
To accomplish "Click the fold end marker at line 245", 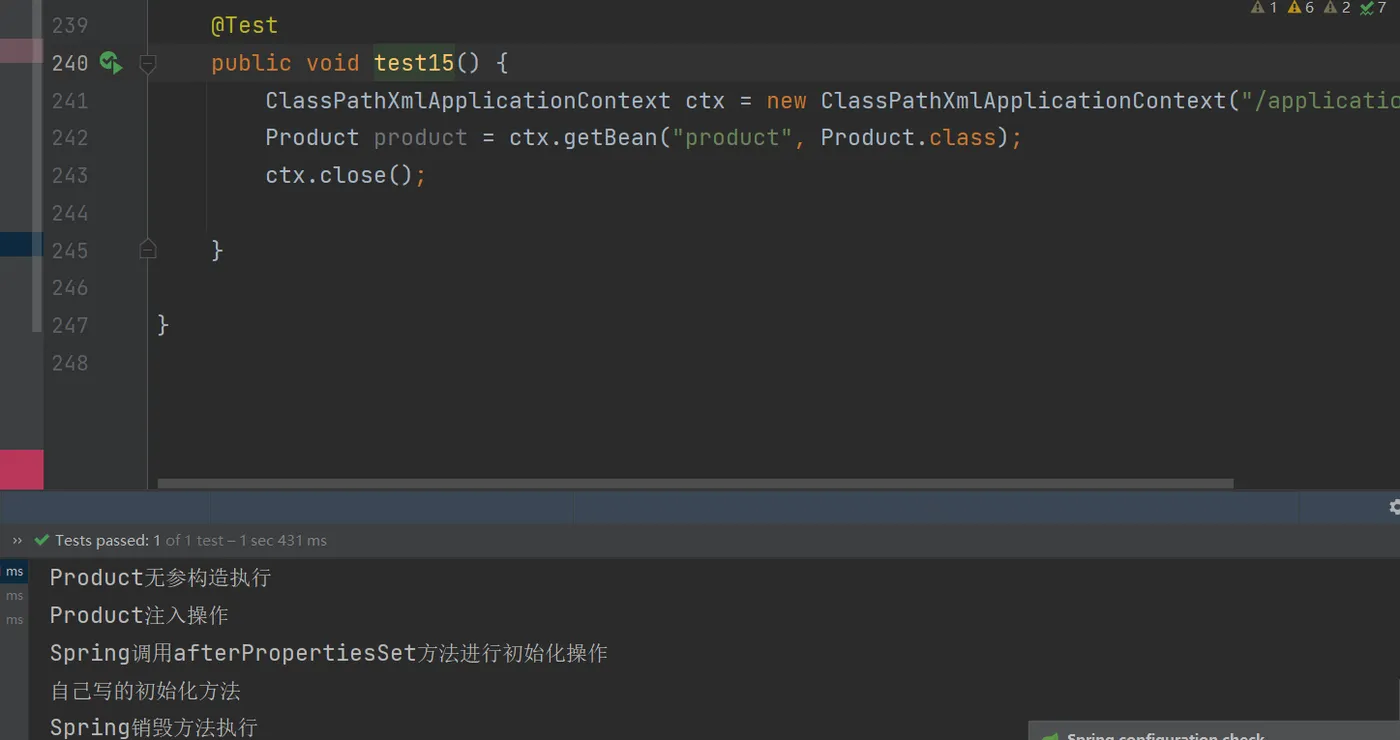I will click(x=148, y=250).
